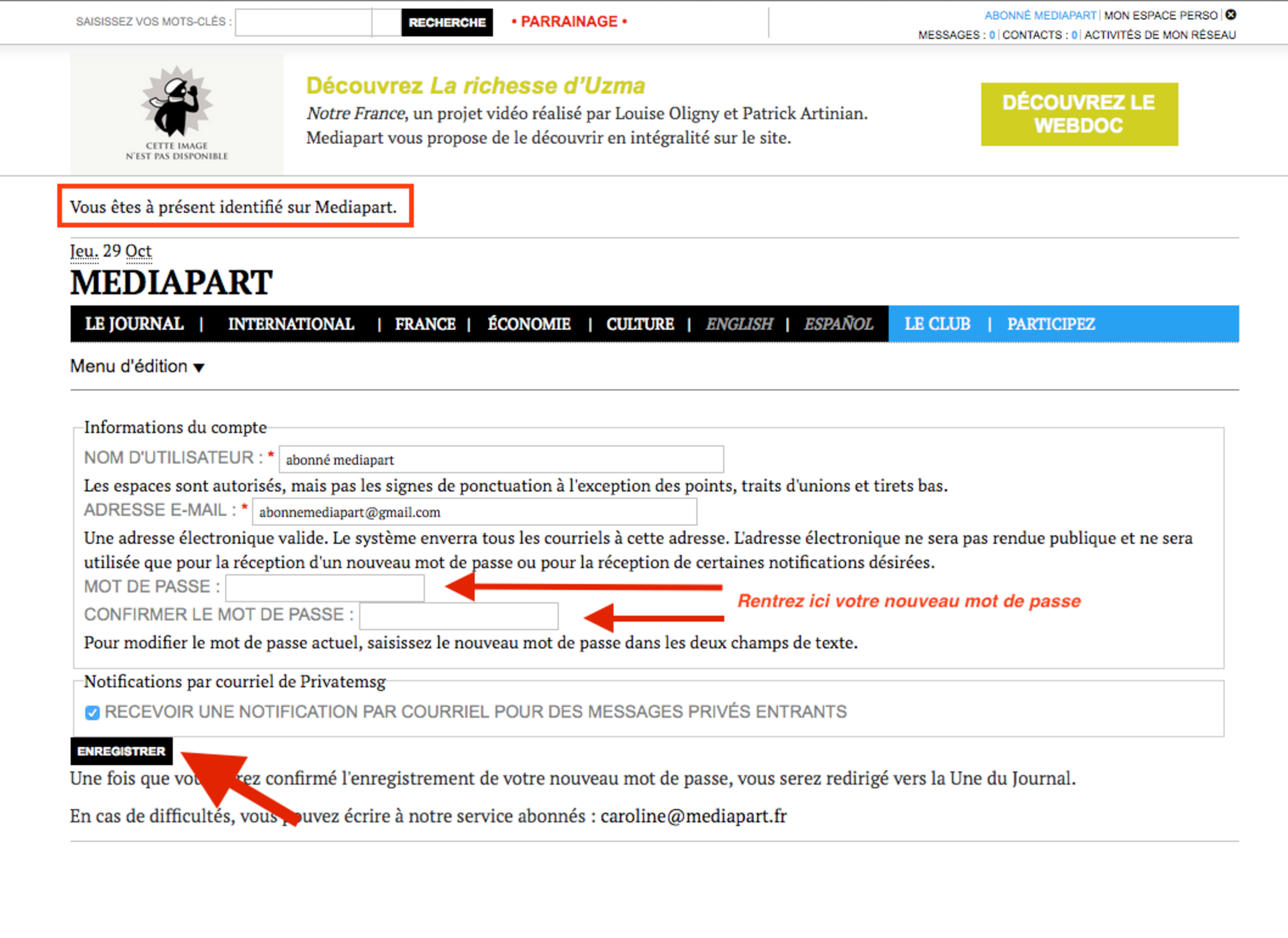Click the DÉCOUVREZ LE WEBDOC button

pos(1079,114)
